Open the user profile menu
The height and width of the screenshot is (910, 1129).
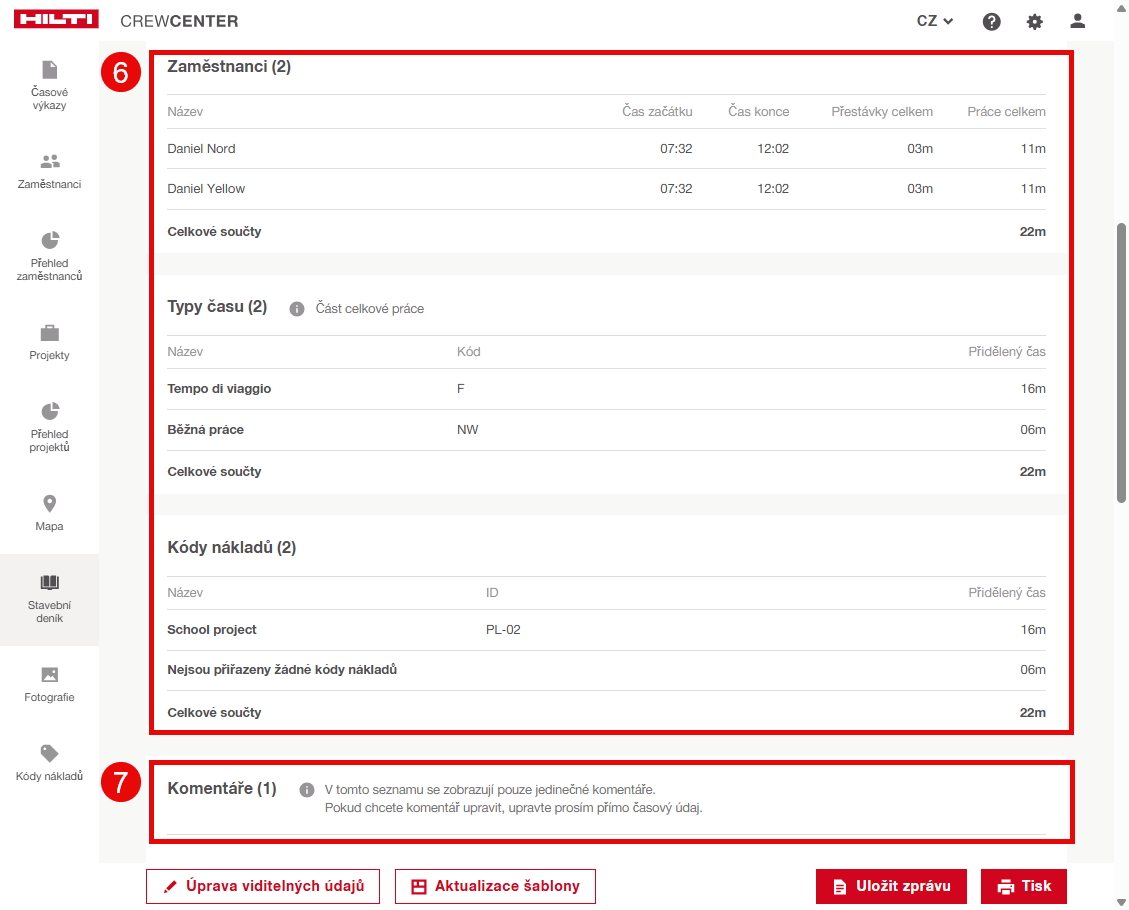coord(1077,21)
